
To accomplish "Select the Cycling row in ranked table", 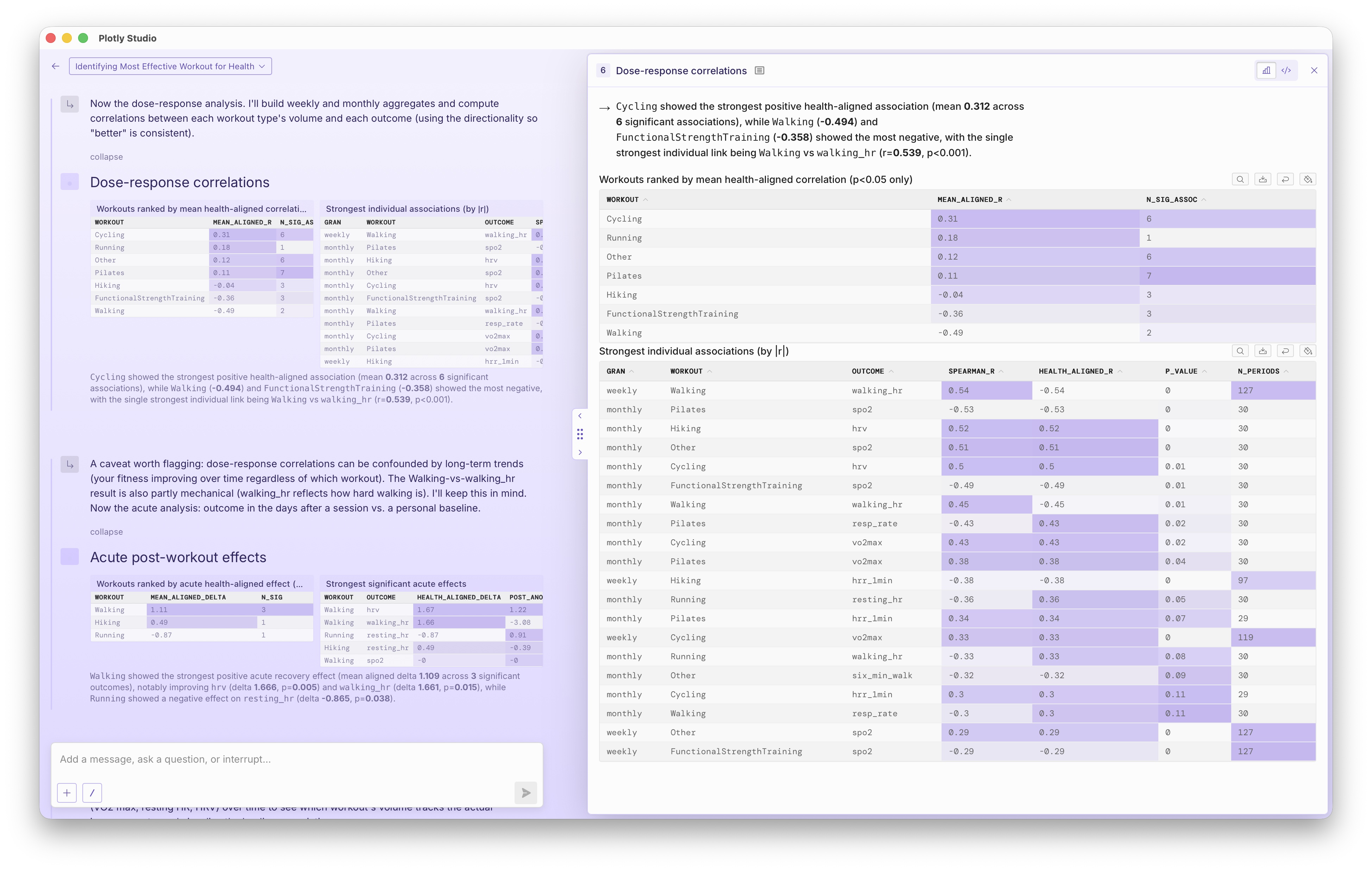I will point(957,219).
